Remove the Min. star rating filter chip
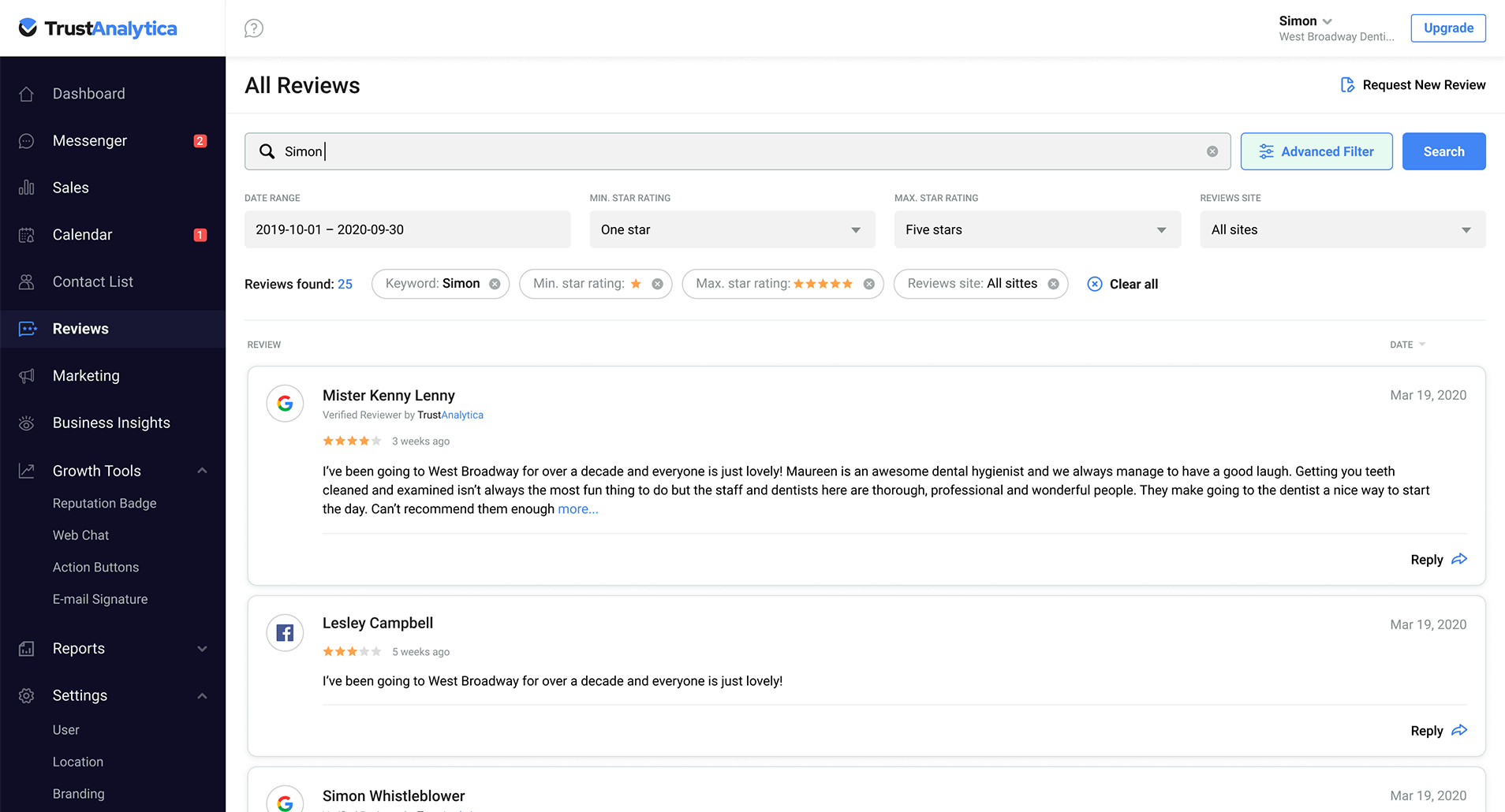 click(x=657, y=284)
